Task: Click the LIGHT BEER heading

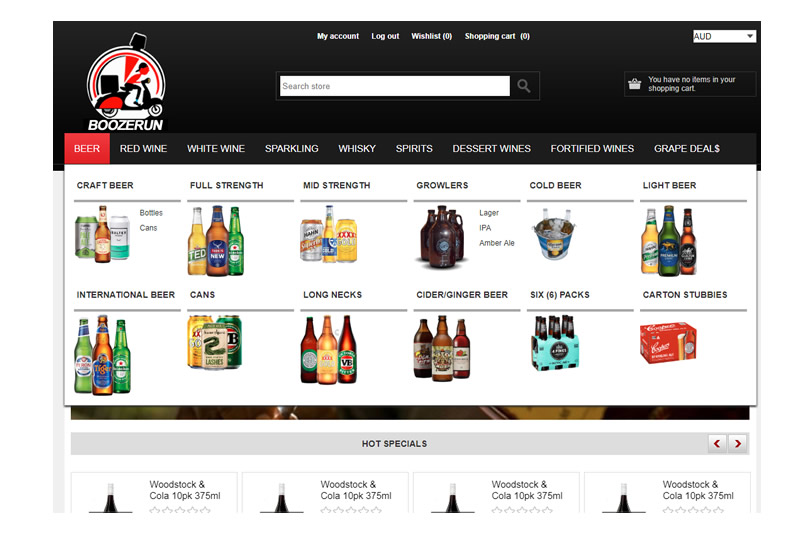Action: click(x=669, y=185)
